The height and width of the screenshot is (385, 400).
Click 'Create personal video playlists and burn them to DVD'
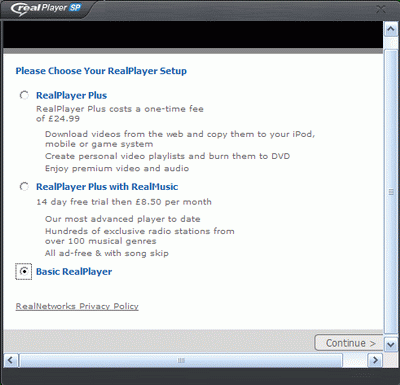click(x=167, y=156)
